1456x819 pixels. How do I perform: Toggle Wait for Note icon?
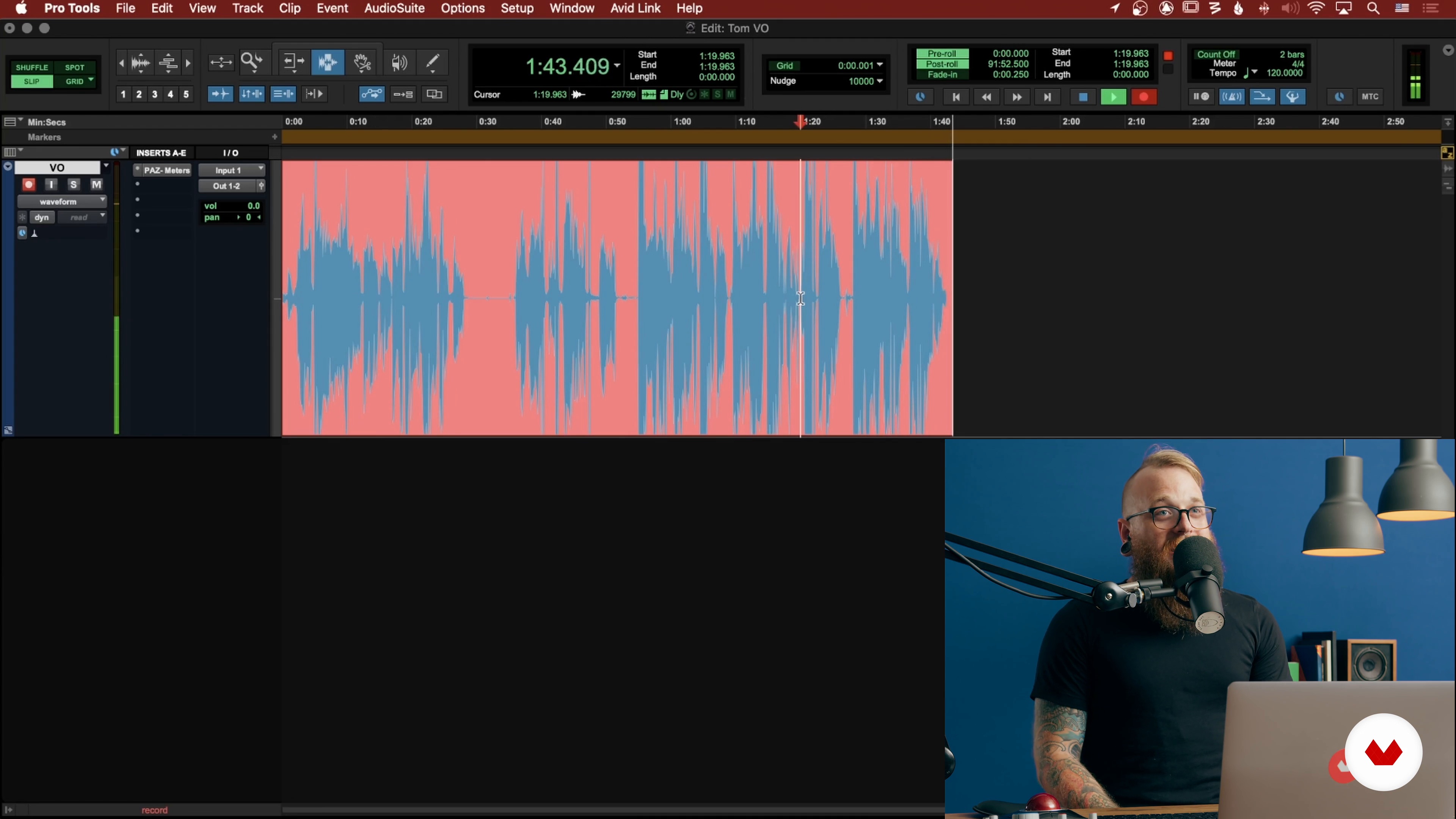pos(1201,97)
